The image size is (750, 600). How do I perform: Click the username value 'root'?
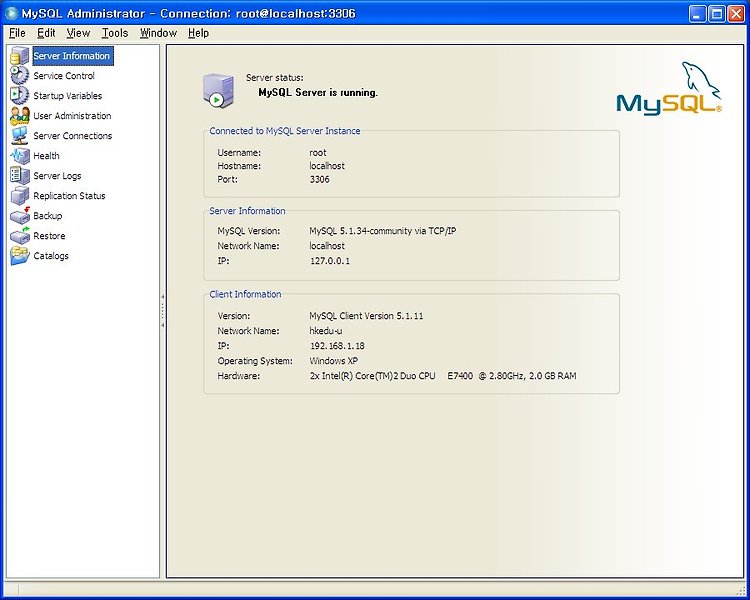point(318,153)
